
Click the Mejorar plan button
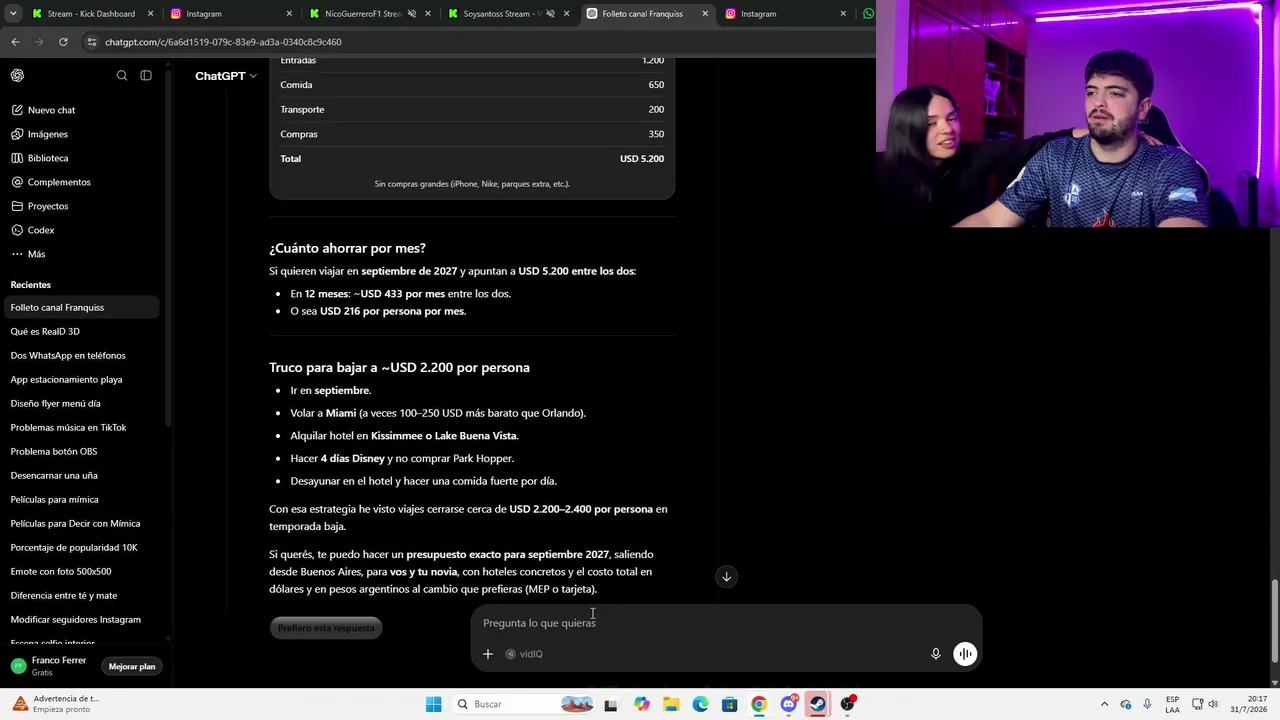pos(132,667)
